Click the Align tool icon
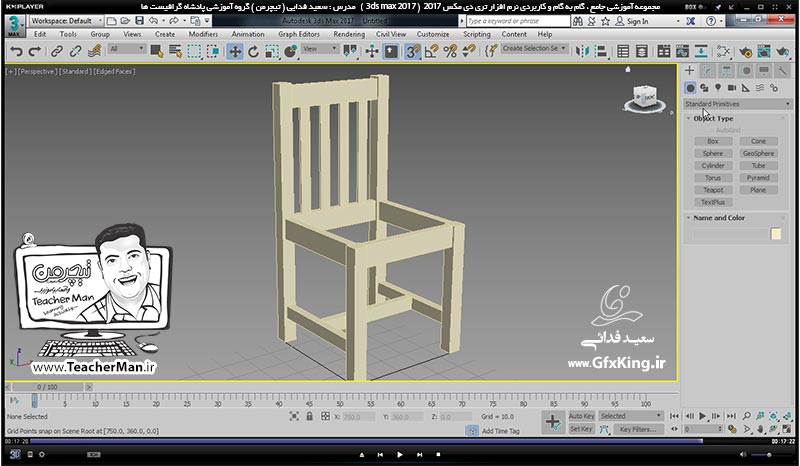The image size is (800, 466). [x=601, y=51]
